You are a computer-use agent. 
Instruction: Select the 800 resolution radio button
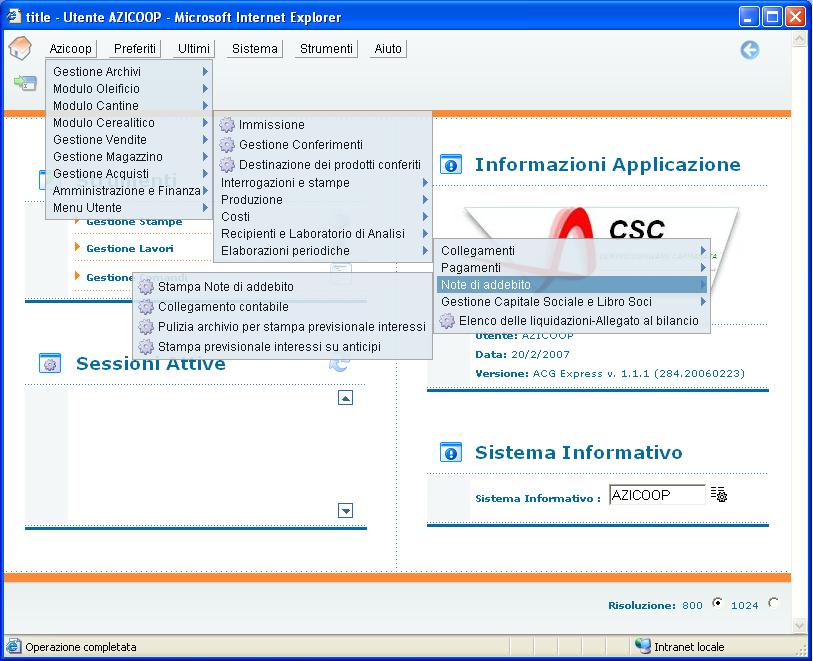(x=717, y=602)
